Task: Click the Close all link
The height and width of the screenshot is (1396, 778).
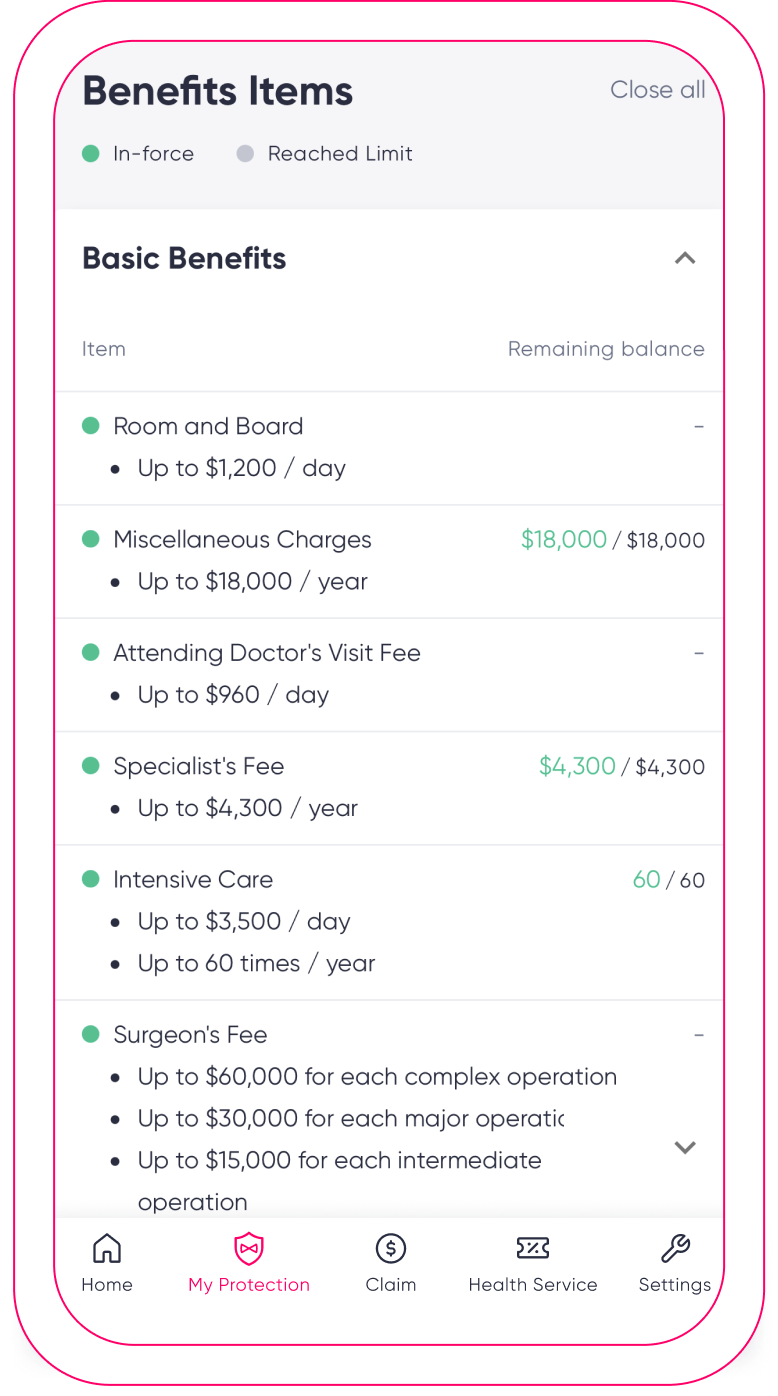Action: pyautogui.click(x=658, y=90)
